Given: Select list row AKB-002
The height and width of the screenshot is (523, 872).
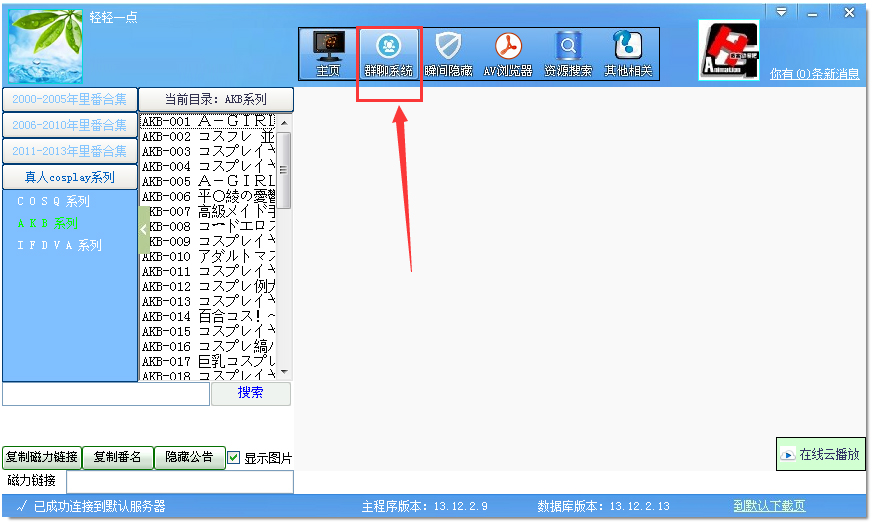Looking at the screenshot, I should pos(208,136).
